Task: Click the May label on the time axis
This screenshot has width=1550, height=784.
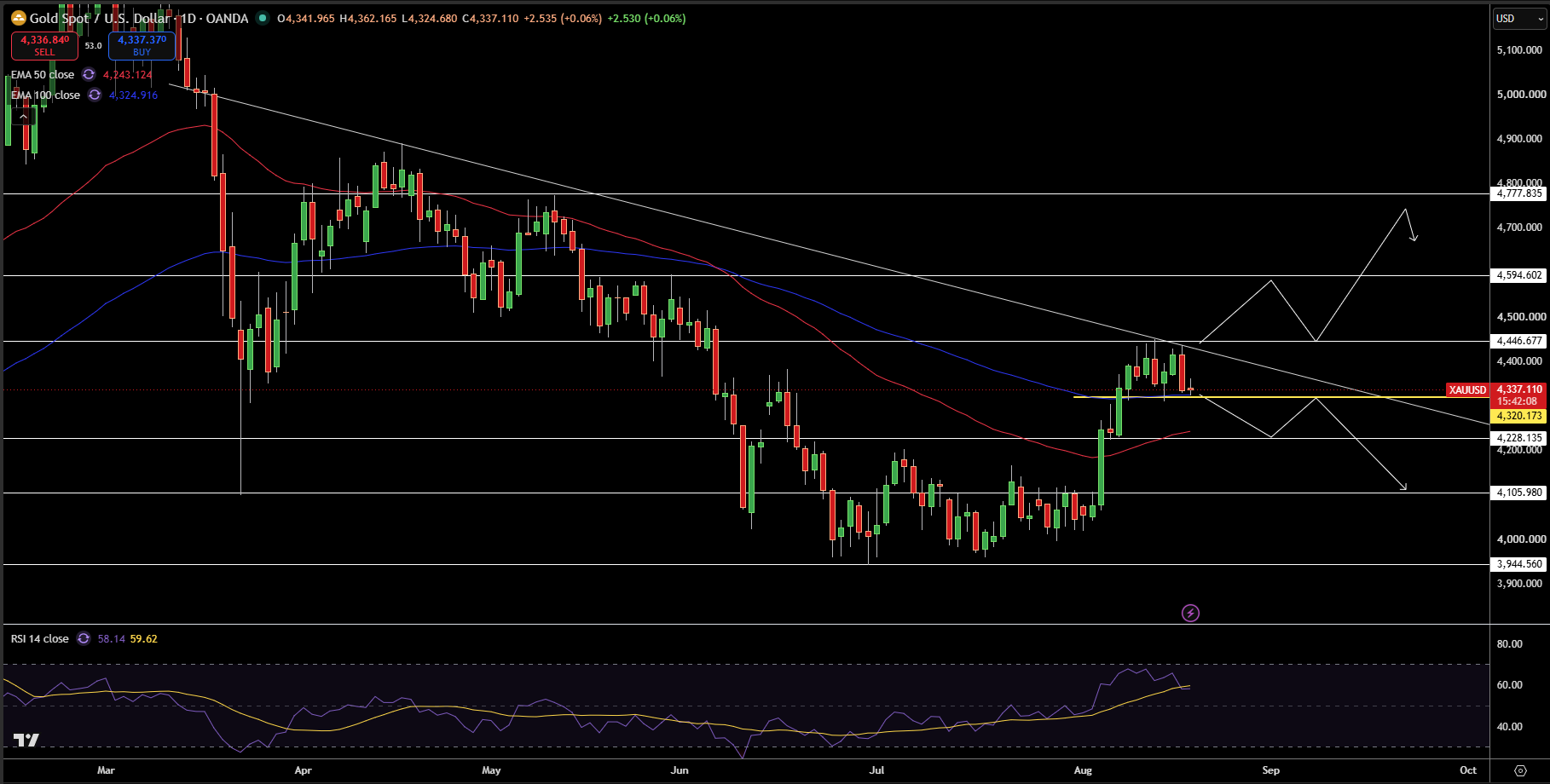Action: pyautogui.click(x=491, y=770)
